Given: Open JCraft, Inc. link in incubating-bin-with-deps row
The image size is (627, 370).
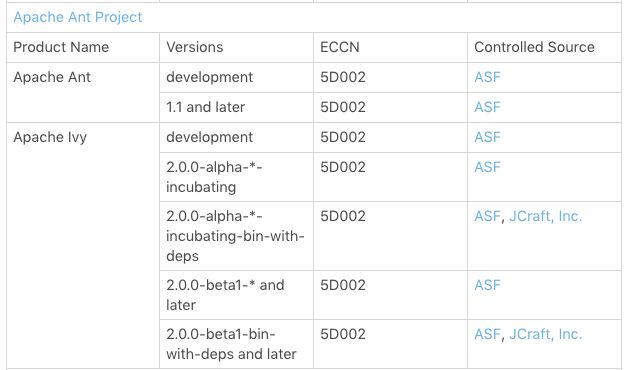Looking at the screenshot, I should click(545, 216).
